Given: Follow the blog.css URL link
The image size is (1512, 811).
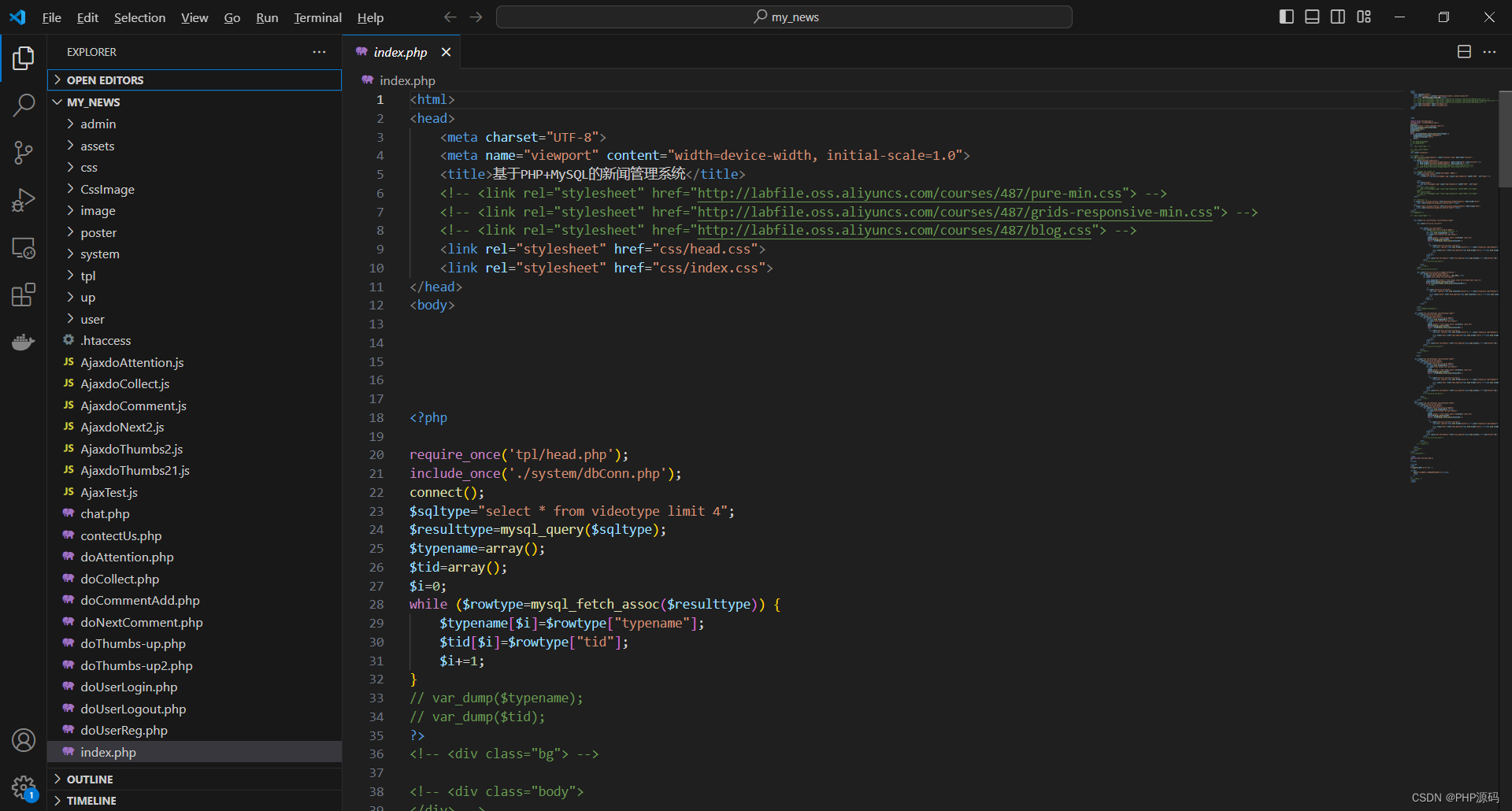Looking at the screenshot, I should [x=895, y=230].
